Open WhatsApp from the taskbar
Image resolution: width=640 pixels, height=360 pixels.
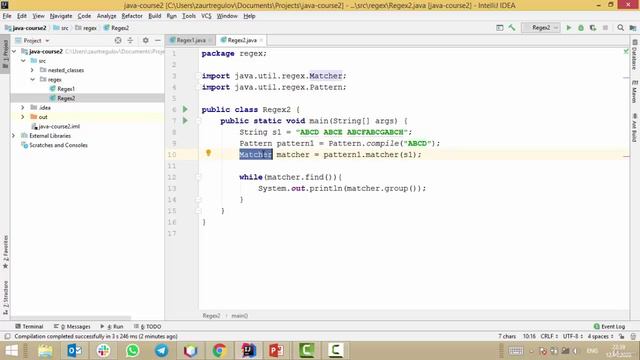tap(132, 351)
